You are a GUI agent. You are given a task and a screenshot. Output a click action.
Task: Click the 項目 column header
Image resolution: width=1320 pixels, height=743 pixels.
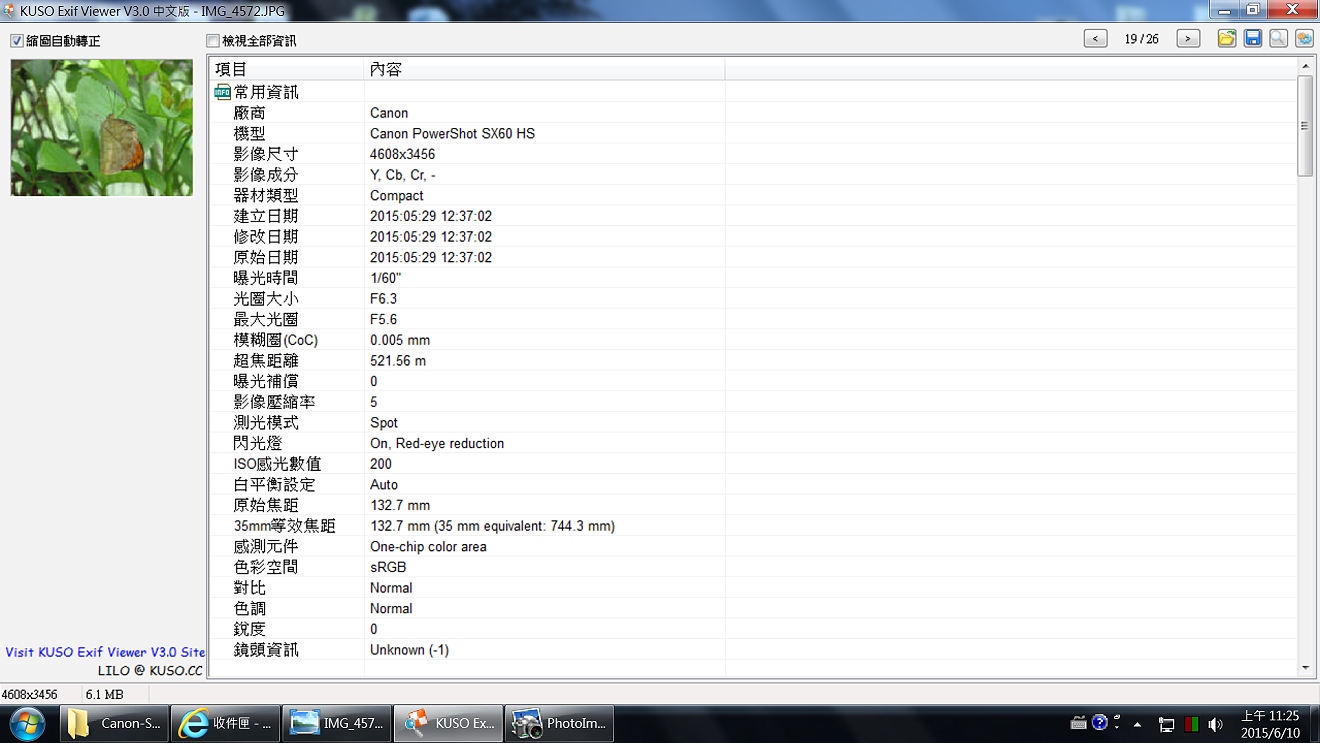point(286,69)
